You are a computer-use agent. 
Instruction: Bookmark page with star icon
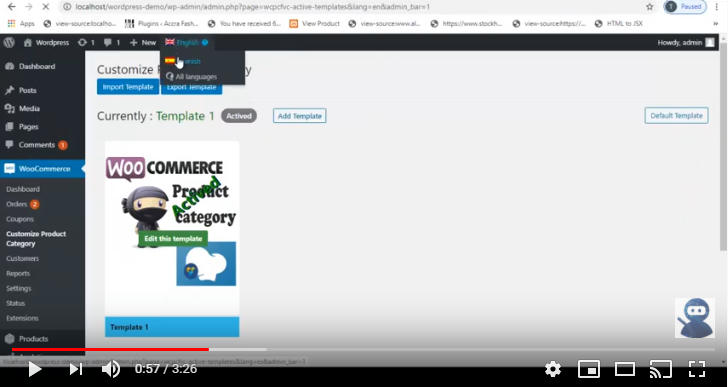click(650, 7)
